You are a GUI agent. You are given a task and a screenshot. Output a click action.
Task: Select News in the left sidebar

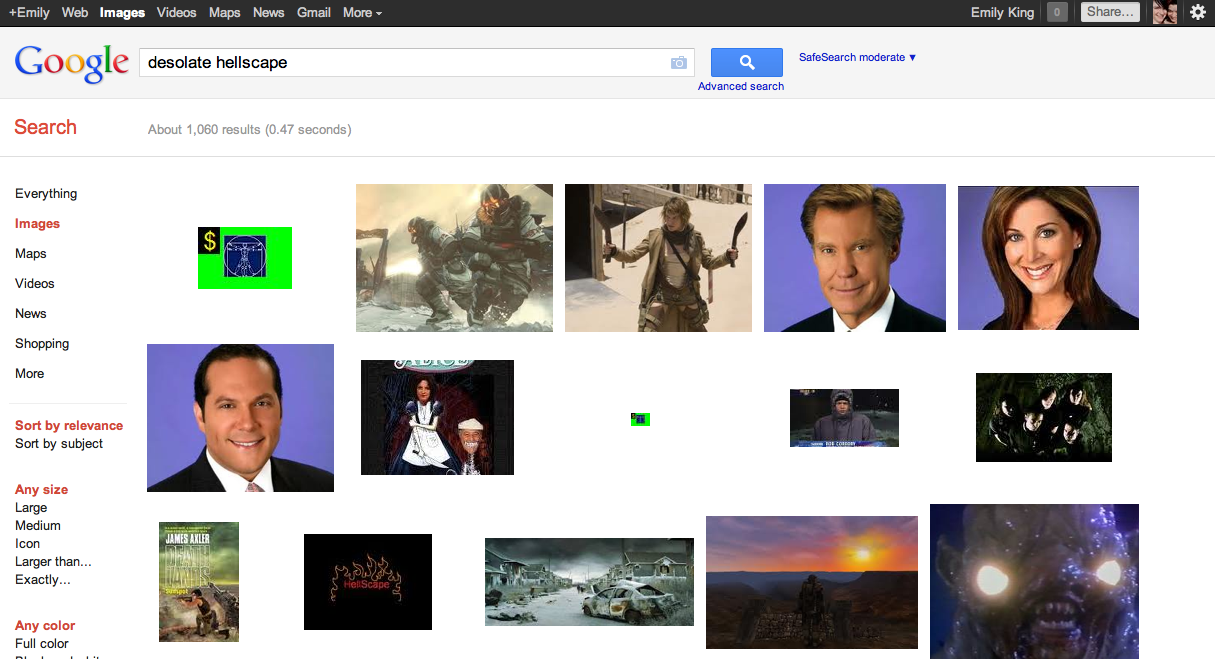tap(31, 313)
